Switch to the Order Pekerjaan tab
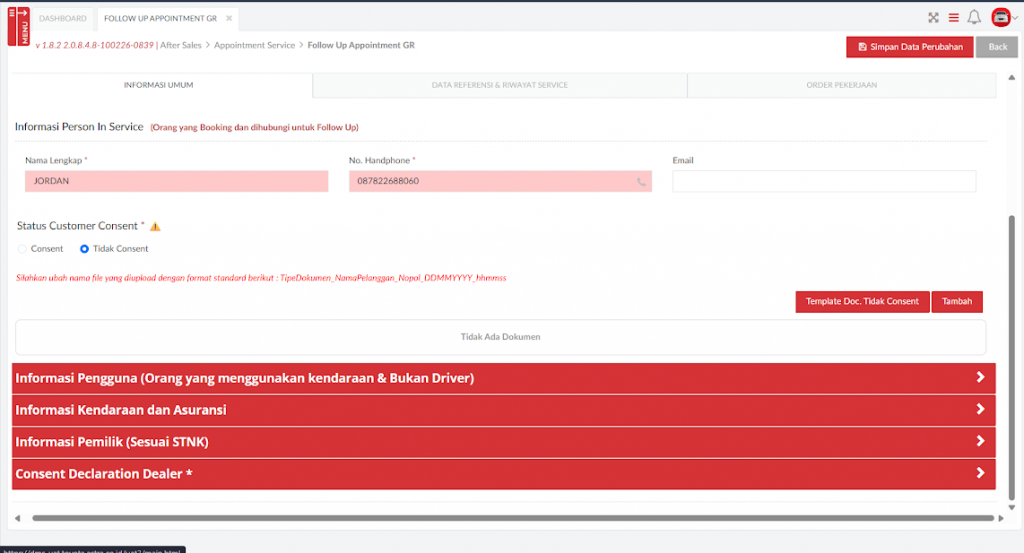1024x553 pixels. 841,86
